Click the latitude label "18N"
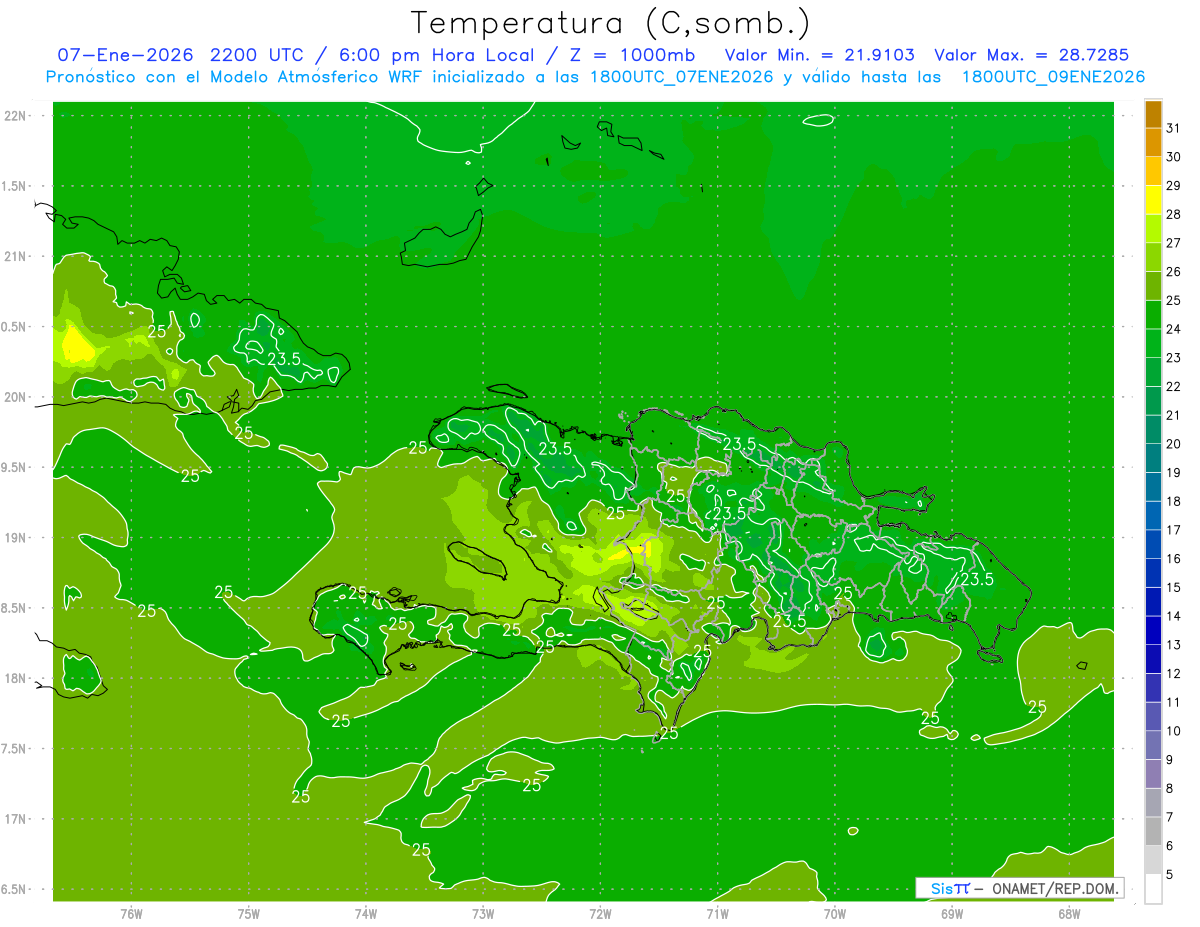Viewport: 1200px width, 927px height. (x=16, y=679)
